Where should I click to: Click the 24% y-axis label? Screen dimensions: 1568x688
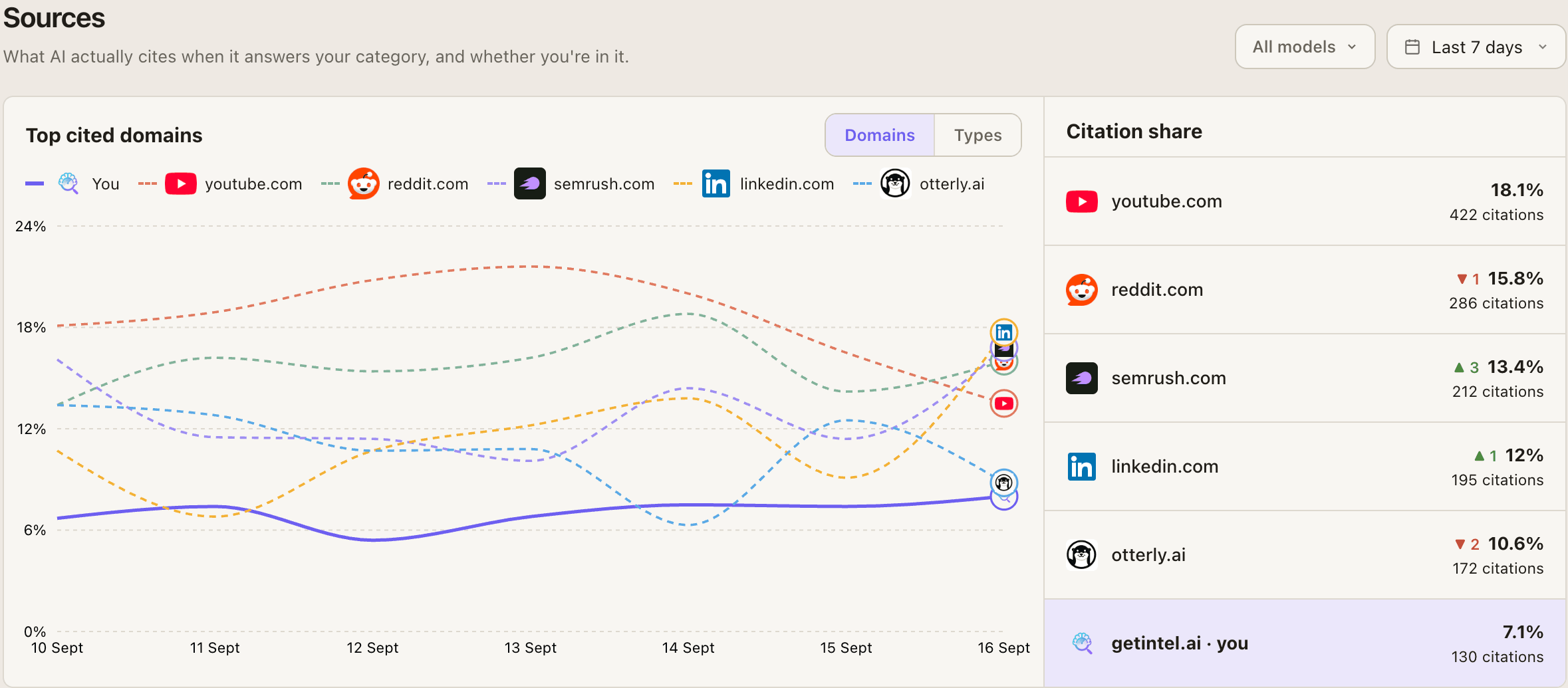tap(31, 226)
